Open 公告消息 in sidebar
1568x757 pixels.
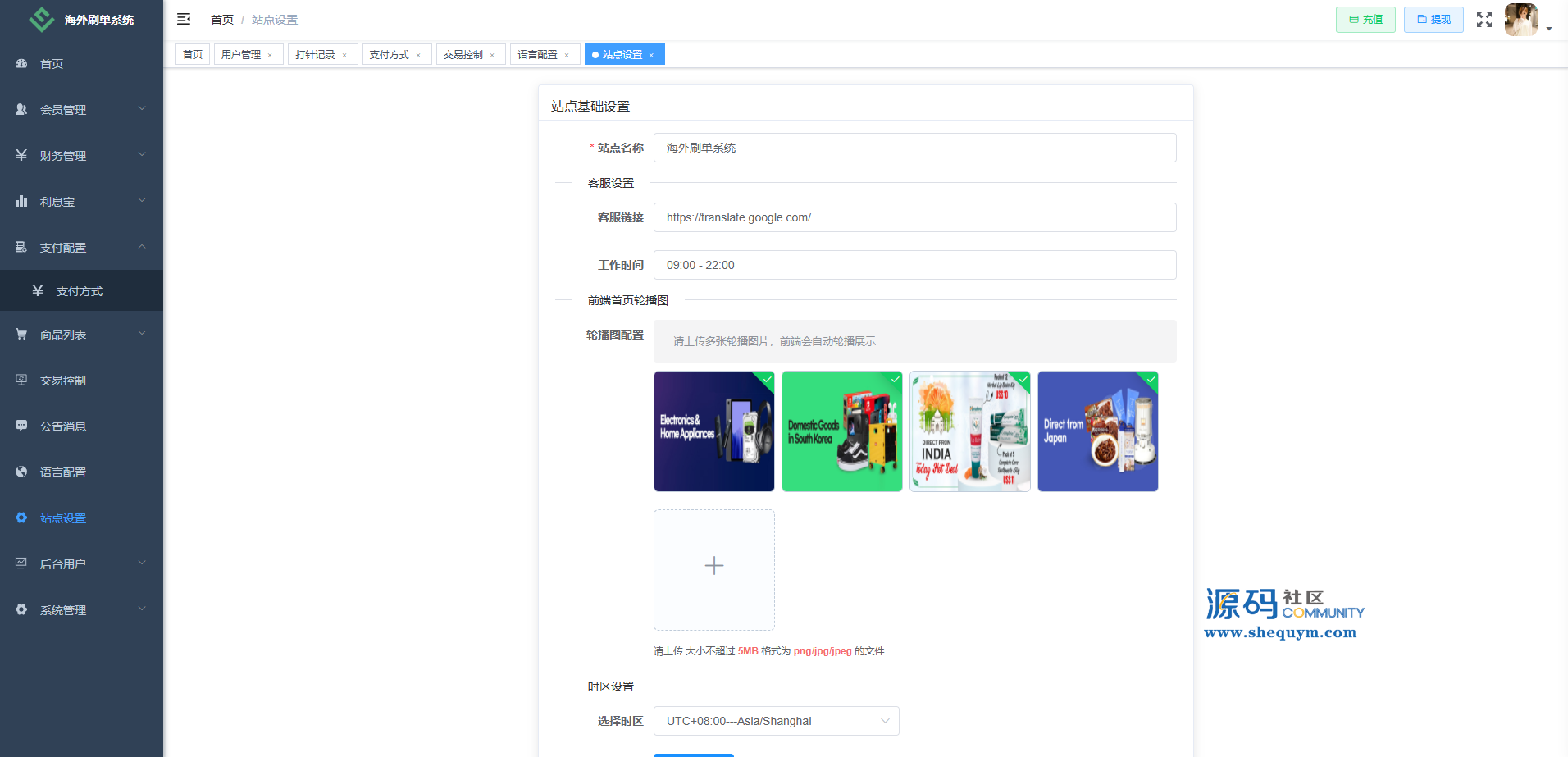tap(63, 426)
